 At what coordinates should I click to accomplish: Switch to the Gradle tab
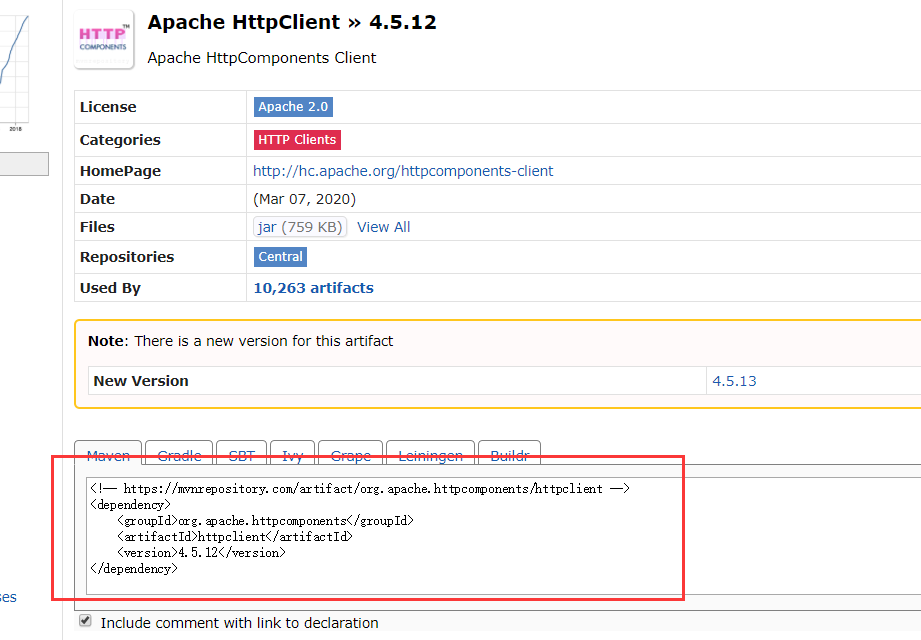pyautogui.click(x=178, y=455)
